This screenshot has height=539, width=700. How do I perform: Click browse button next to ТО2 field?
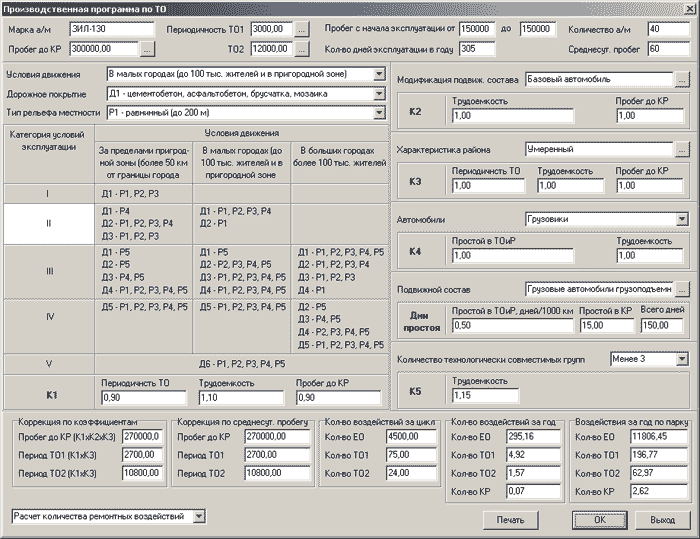click(302, 49)
